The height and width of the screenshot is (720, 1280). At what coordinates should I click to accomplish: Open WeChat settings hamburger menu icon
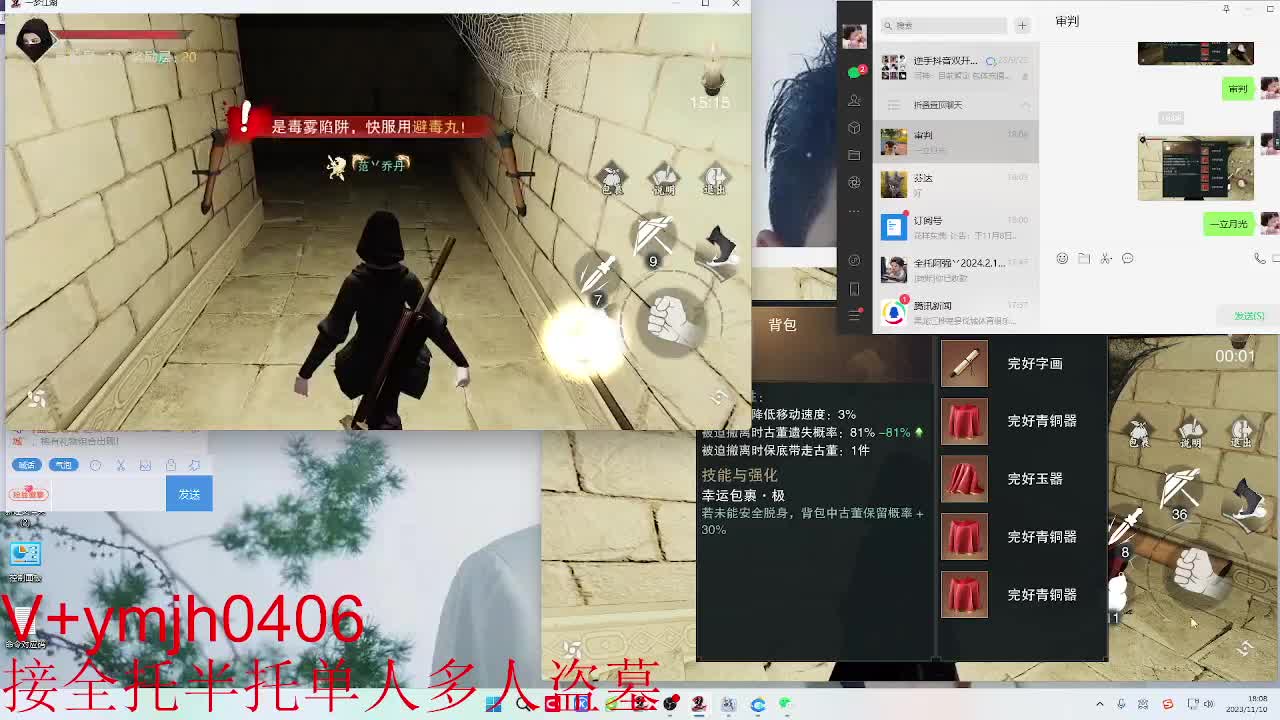click(855, 316)
